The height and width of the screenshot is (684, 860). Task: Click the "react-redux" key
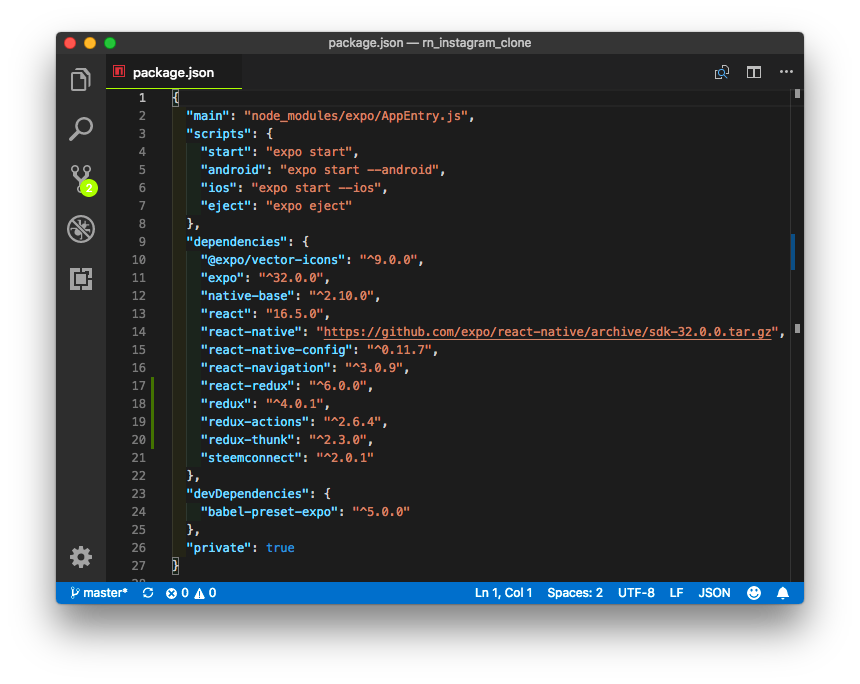[x=247, y=386]
